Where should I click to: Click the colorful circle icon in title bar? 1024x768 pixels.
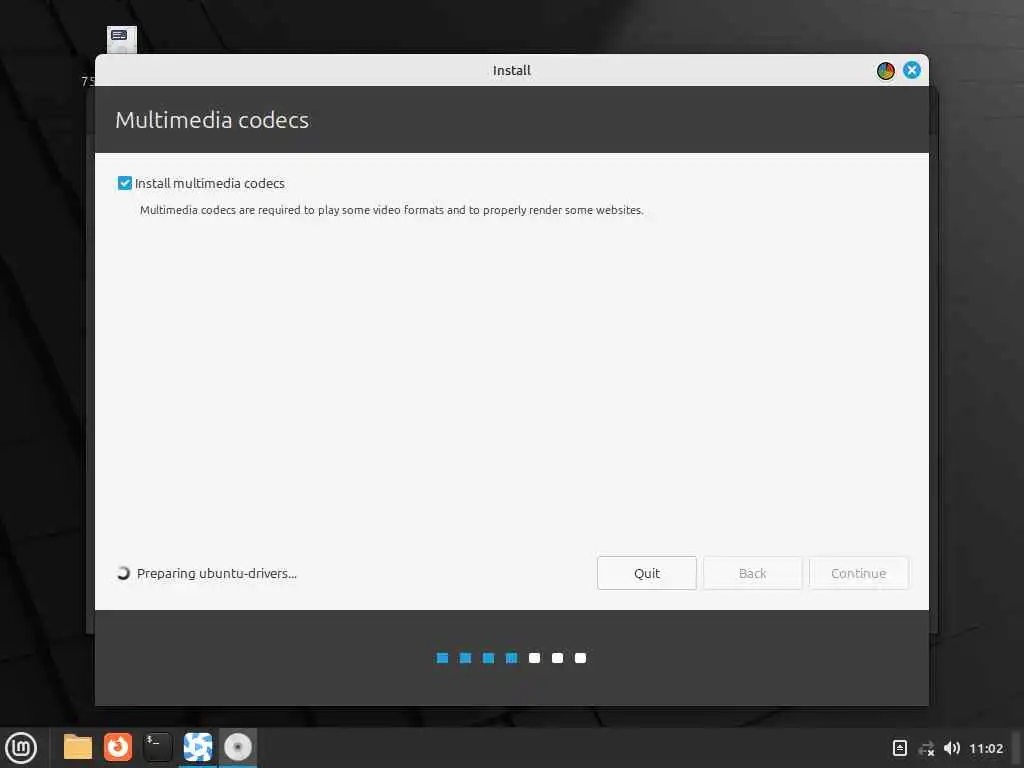[886, 71]
